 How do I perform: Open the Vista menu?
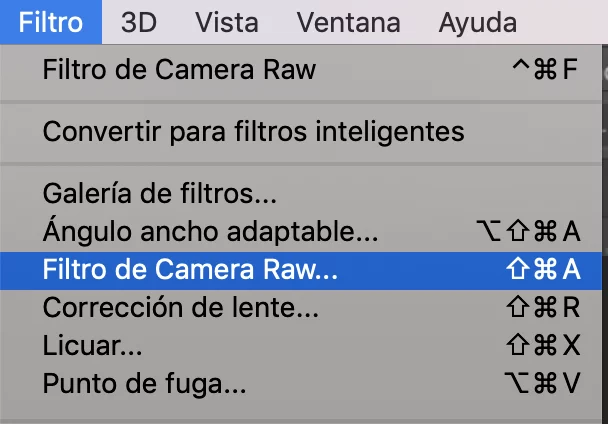coord(227,22)
